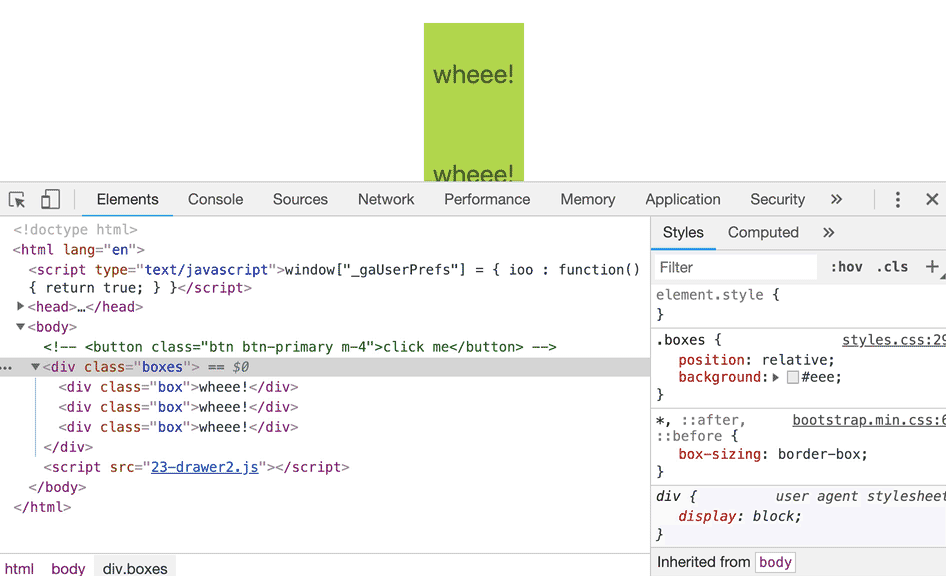
Task: Toggle the :hov element state panel
Action: [x=846, y=267]
